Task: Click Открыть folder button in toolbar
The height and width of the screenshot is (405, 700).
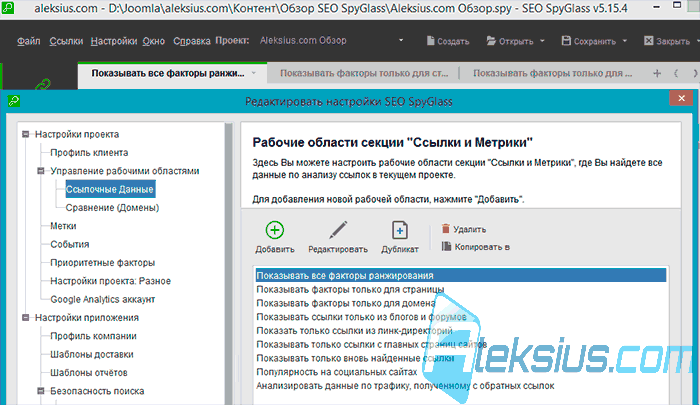Action: tap(510, 41)
